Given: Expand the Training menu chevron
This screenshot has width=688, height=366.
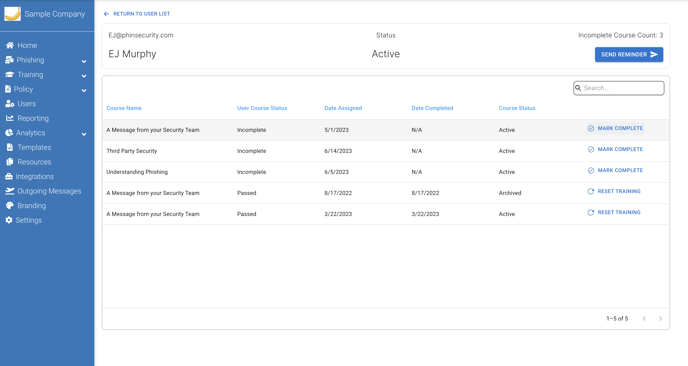Looking at the screenshot, I should coord(84,76).
